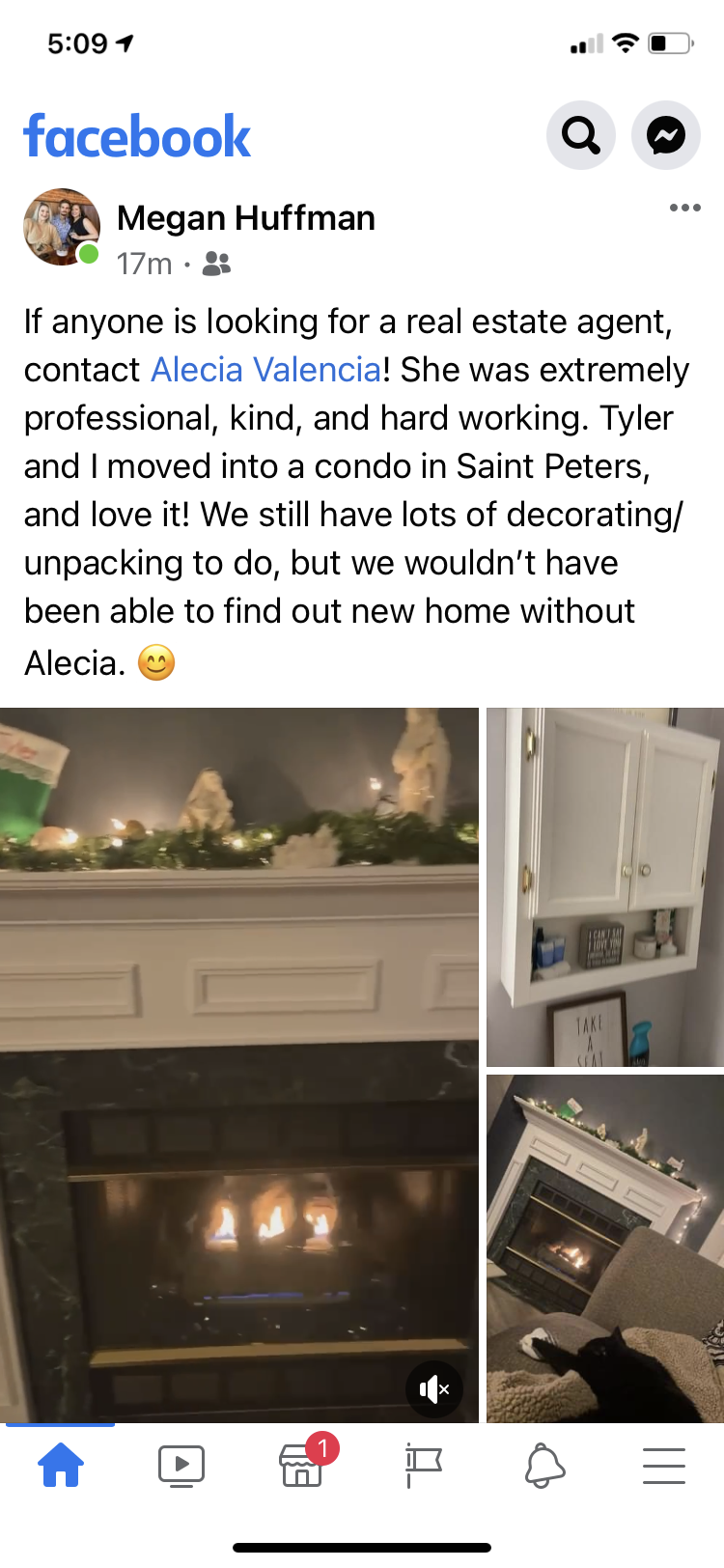Image resolution: width=724 pixels, height=1568 pixels.
Task: Tap Megan Huffman's profile picture
Action: 62,227
